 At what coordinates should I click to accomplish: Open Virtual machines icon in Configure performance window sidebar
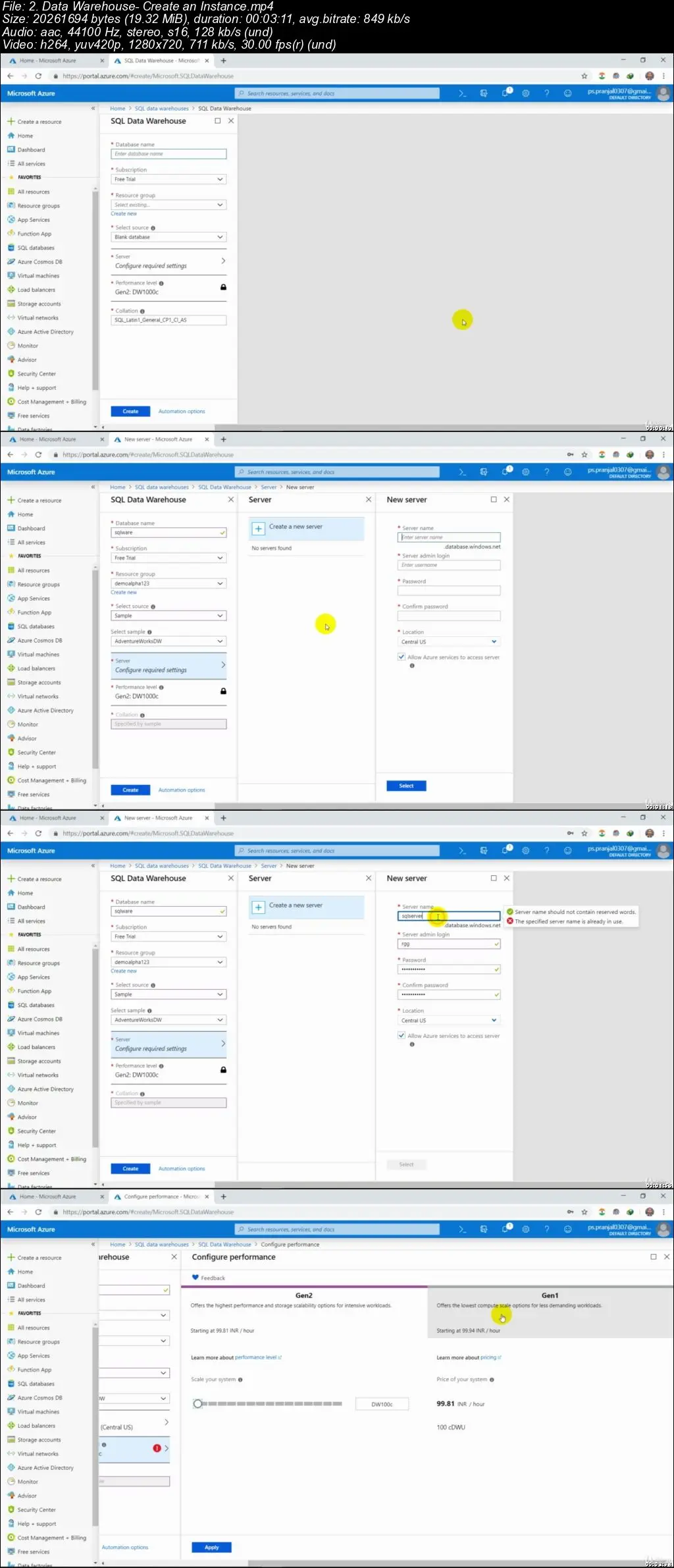pyautogui.click(x=11, y=1411)
